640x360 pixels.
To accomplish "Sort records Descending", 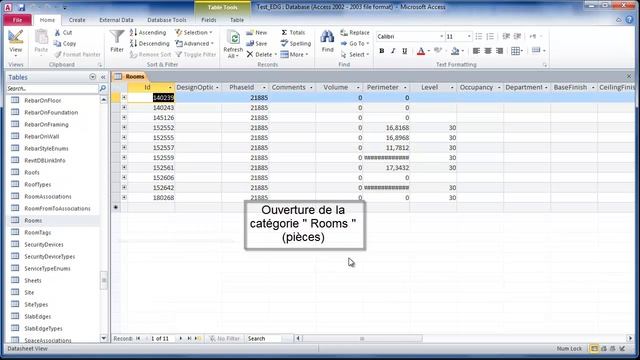I will click(149, 43).
